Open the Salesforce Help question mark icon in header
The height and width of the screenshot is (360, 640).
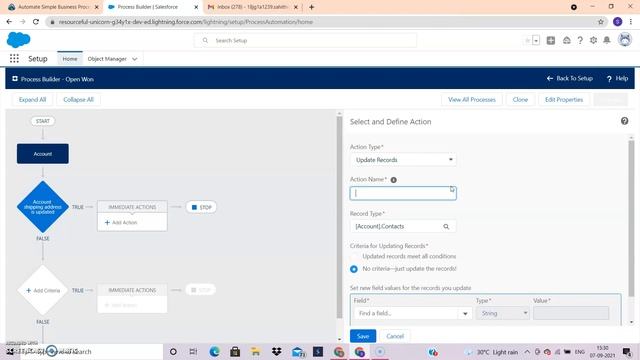tap(580, 40)
